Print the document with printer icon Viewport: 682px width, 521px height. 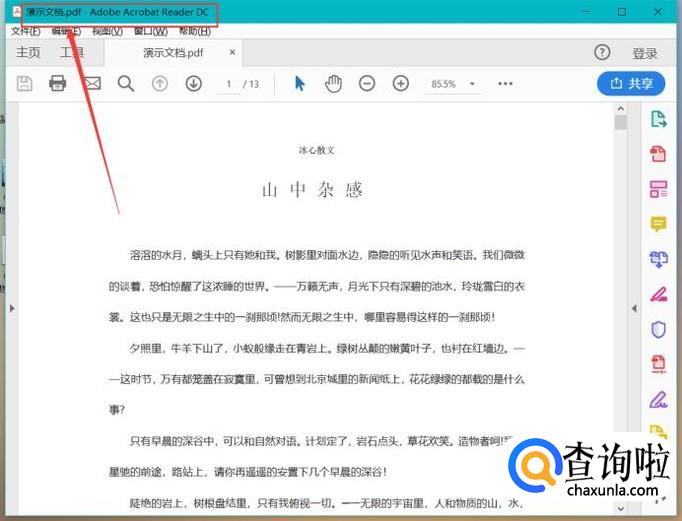(x=57, y=83)
